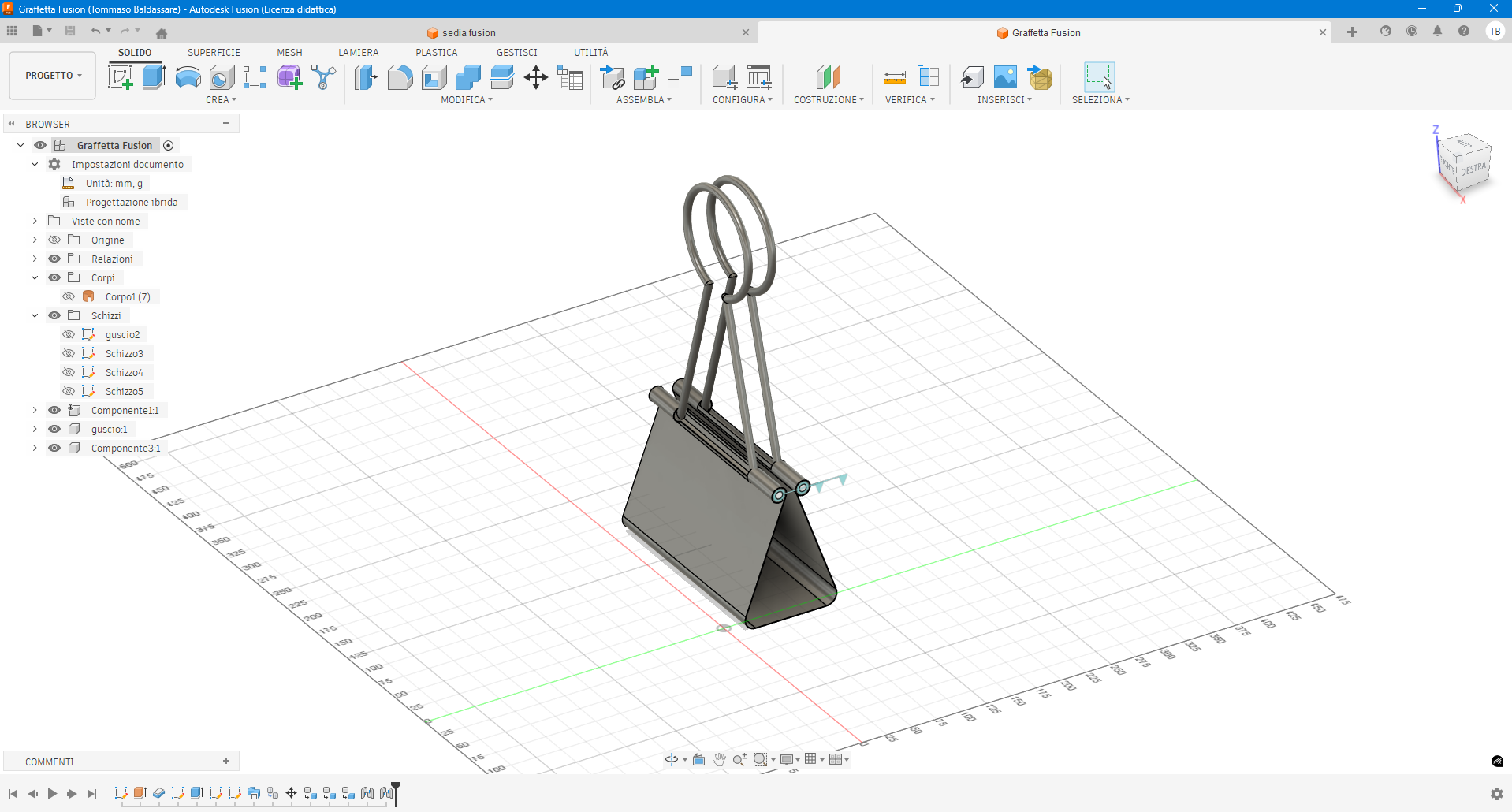Hide the Corpo1 body
Viewport: 1512px width, 812px height.
(x=69, y=296)
